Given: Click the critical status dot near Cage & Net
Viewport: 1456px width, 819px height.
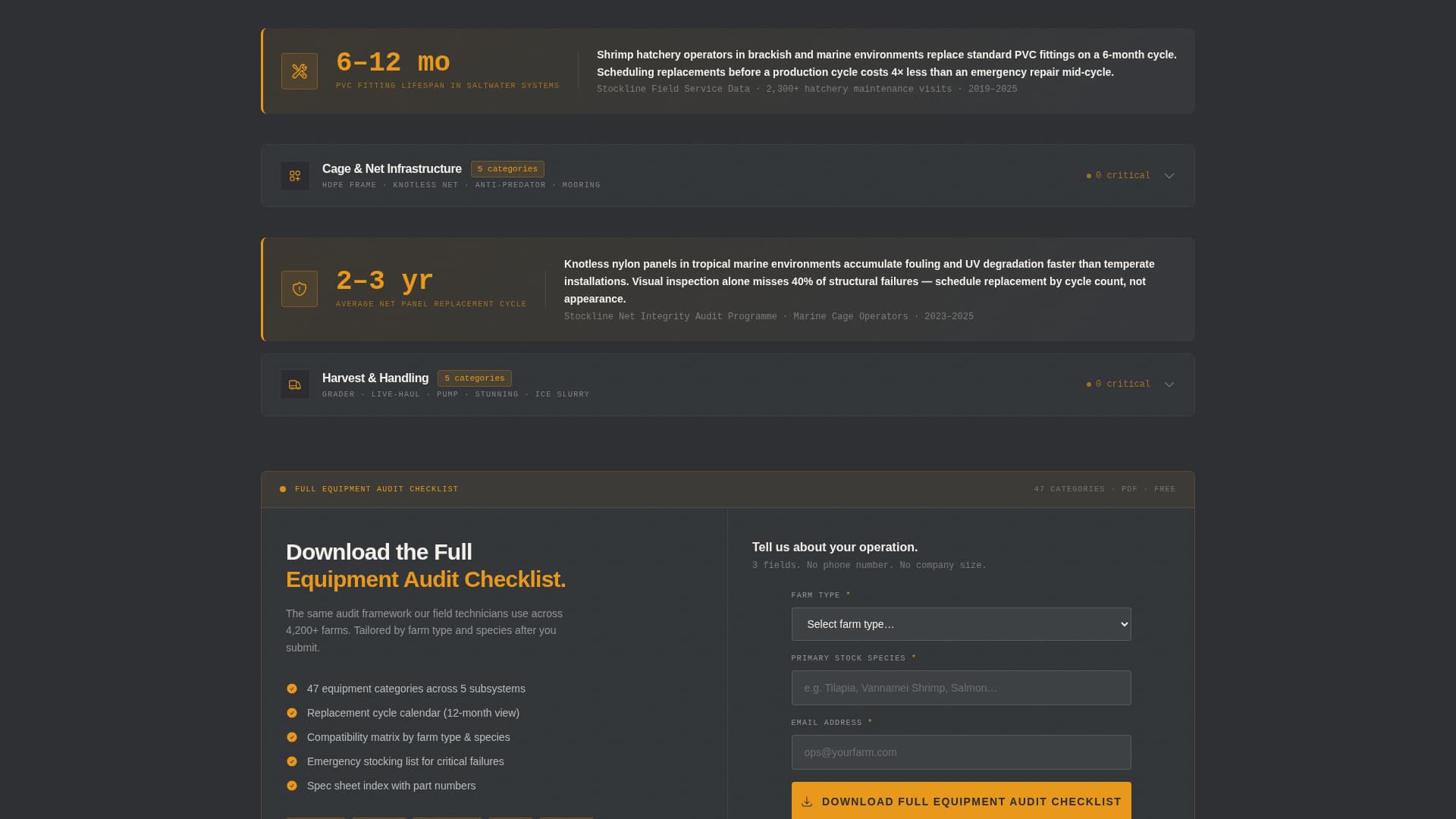Looking at the screenshot, I should pos(1090,175).
